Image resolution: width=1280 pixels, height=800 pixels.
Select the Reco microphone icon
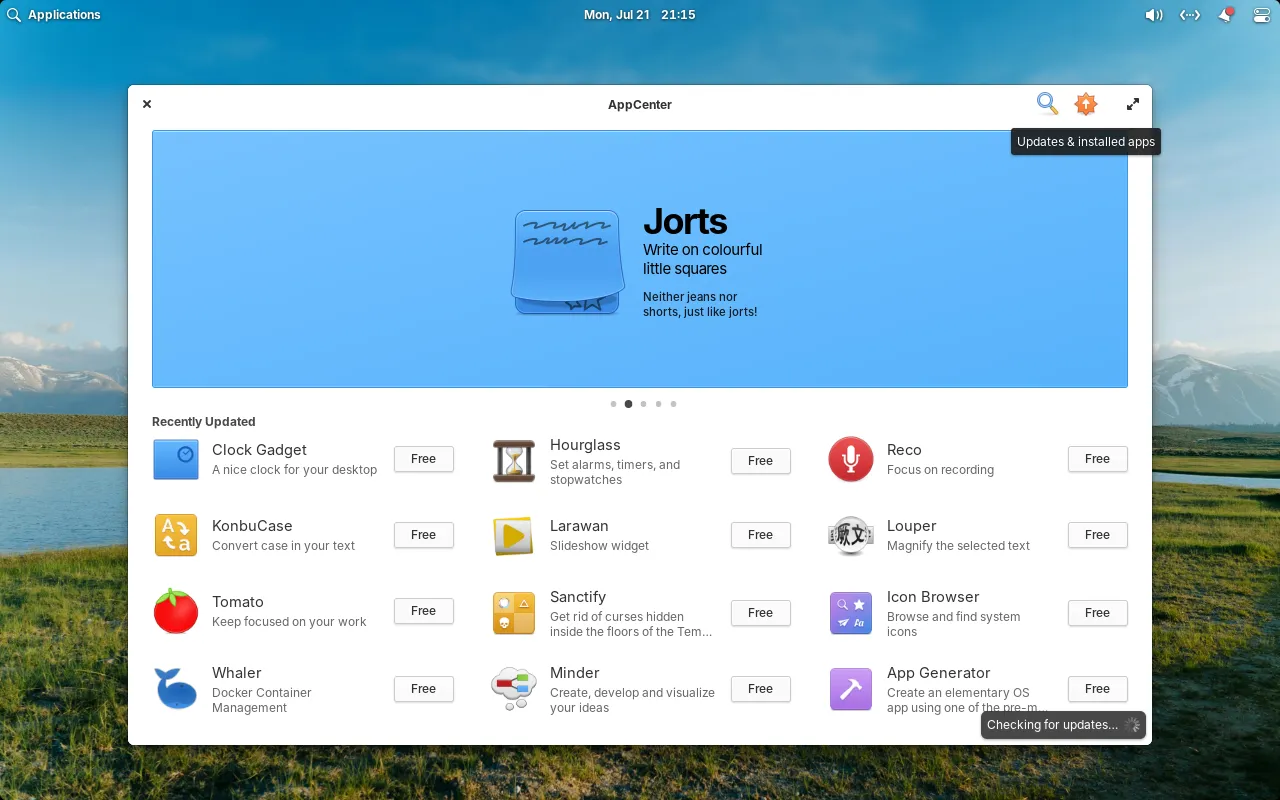point(851,460)
